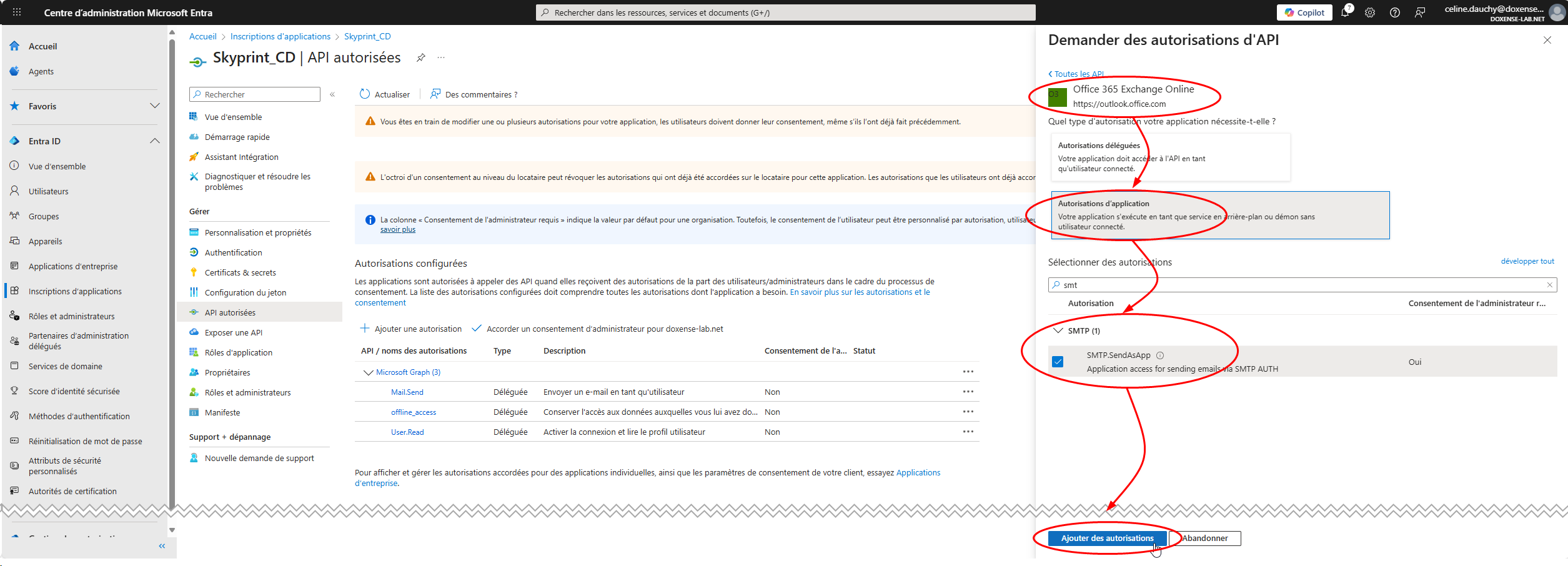This screenshot has height=566, width=1568.
Task: Pin the Skyprint_CD page with pin icon
Action: [x=421, y=57]
